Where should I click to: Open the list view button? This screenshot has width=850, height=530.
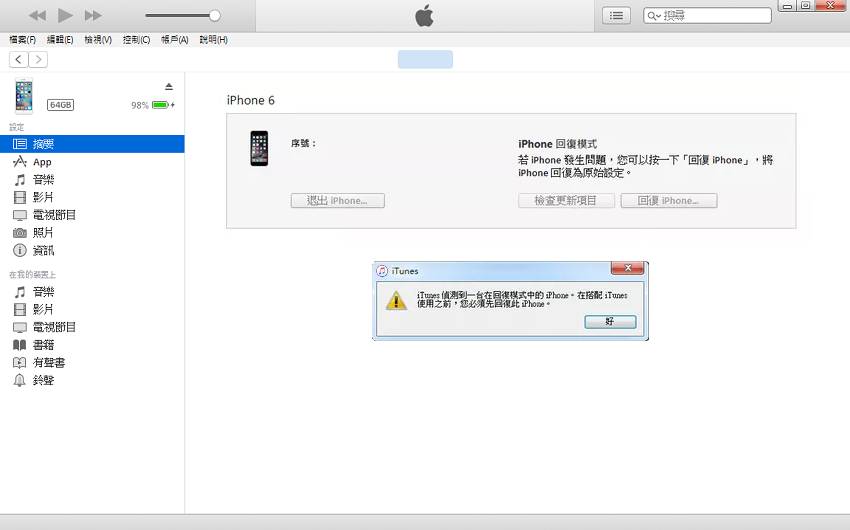tap(616, 16)
